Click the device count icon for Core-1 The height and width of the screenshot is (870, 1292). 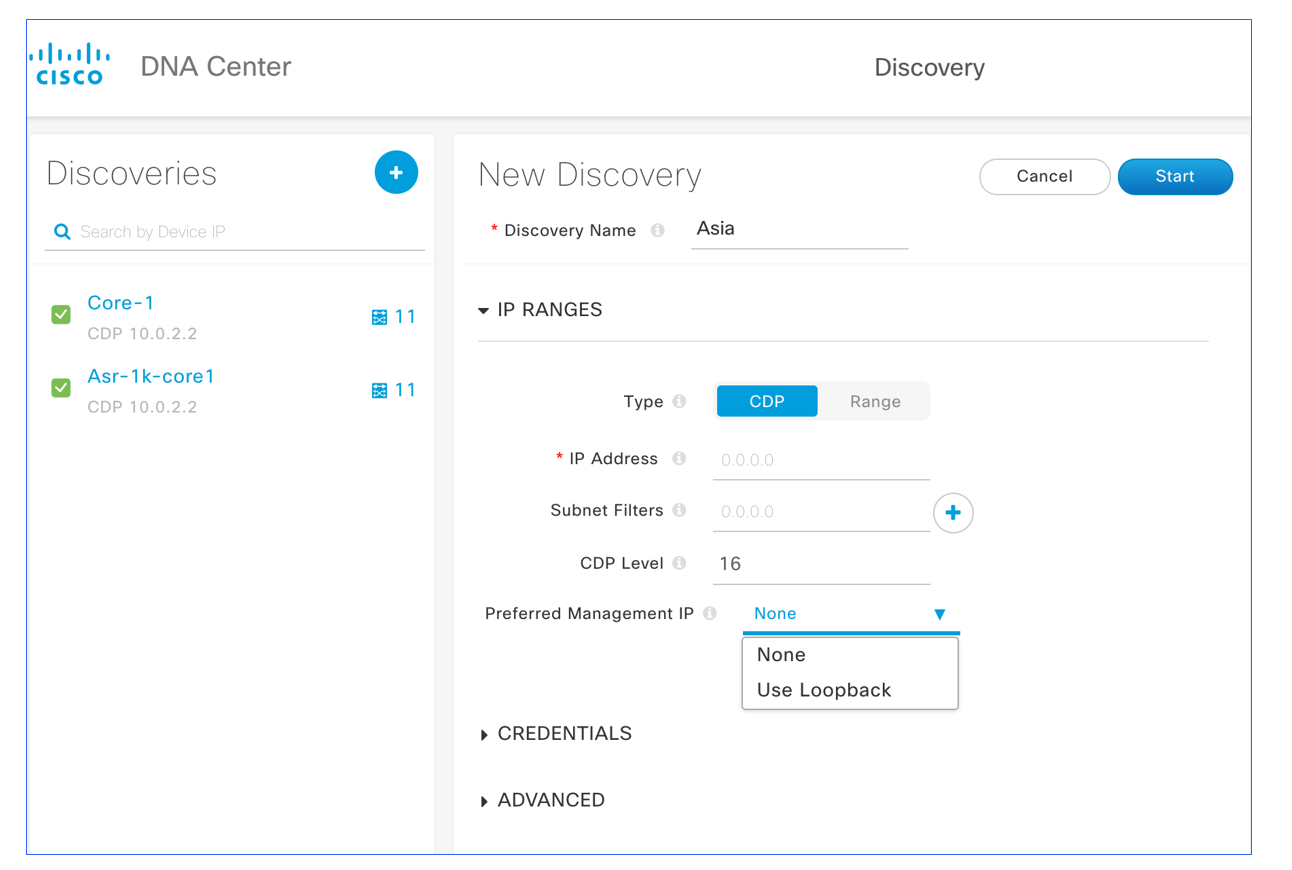point(379,317)
